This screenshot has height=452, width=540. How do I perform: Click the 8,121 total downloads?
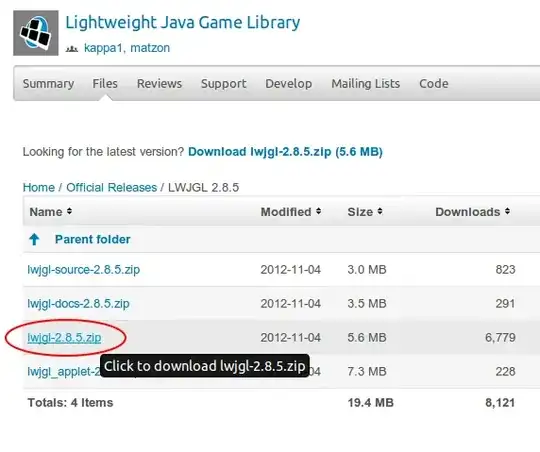point(500,402)
